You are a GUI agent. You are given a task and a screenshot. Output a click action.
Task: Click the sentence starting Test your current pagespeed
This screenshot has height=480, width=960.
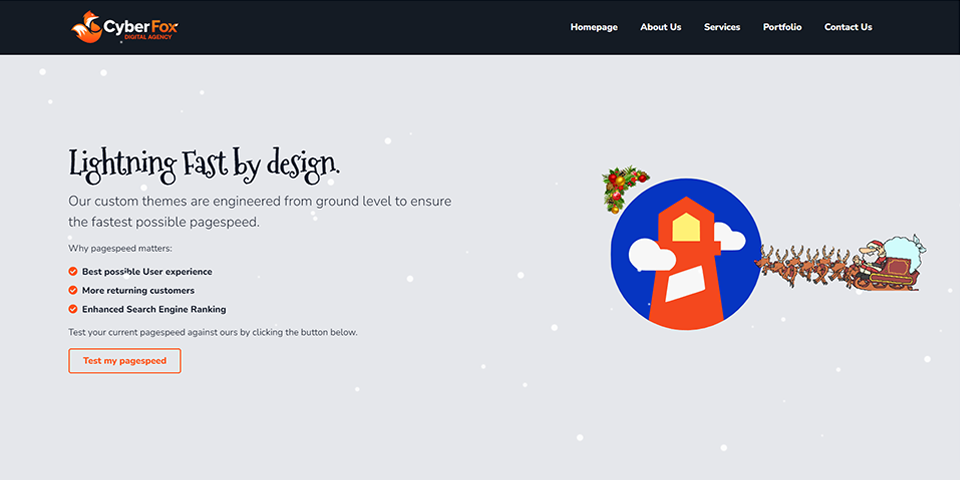(x=212, y=332)
